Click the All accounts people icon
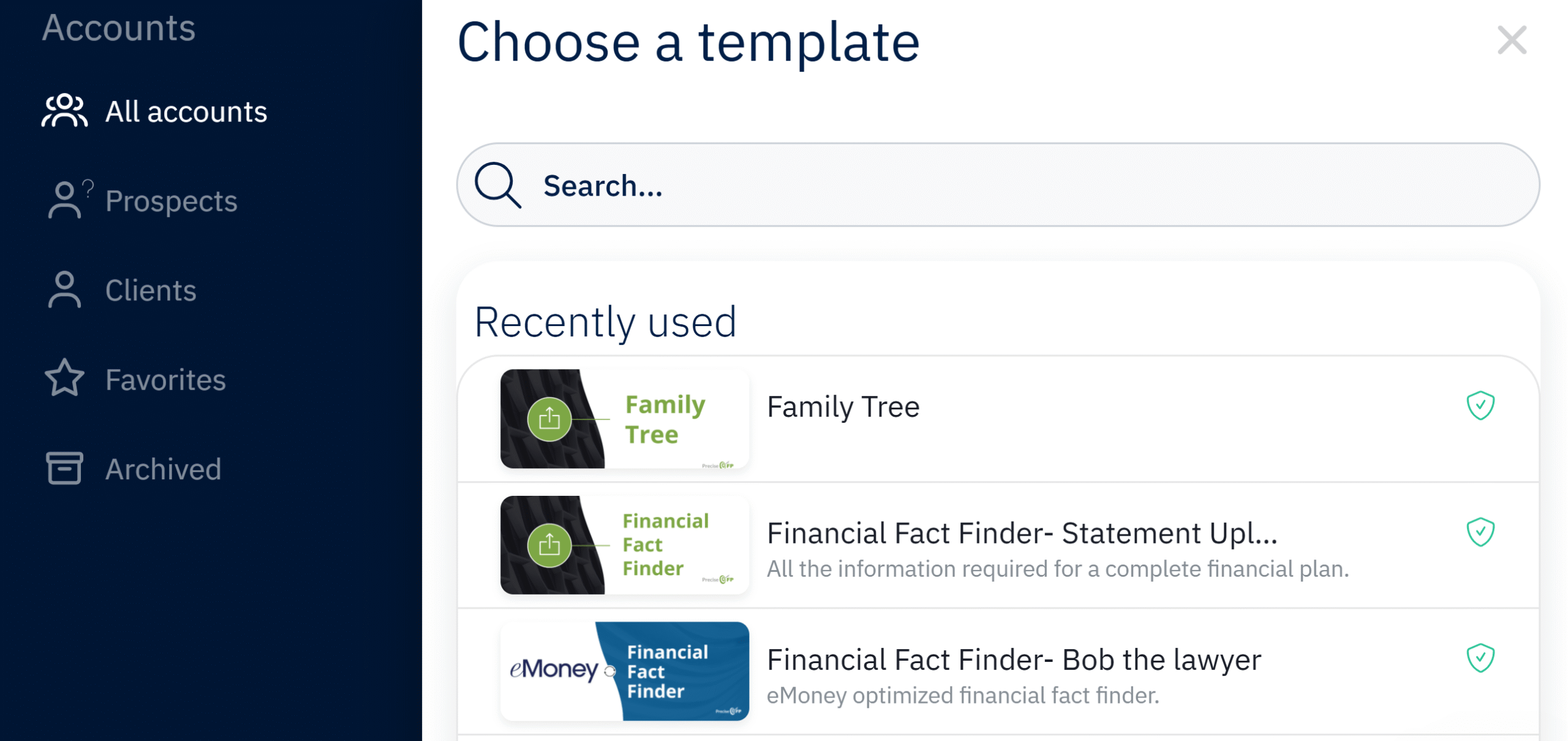Viewport: 1568px width, 741px height. click(64, 111)
